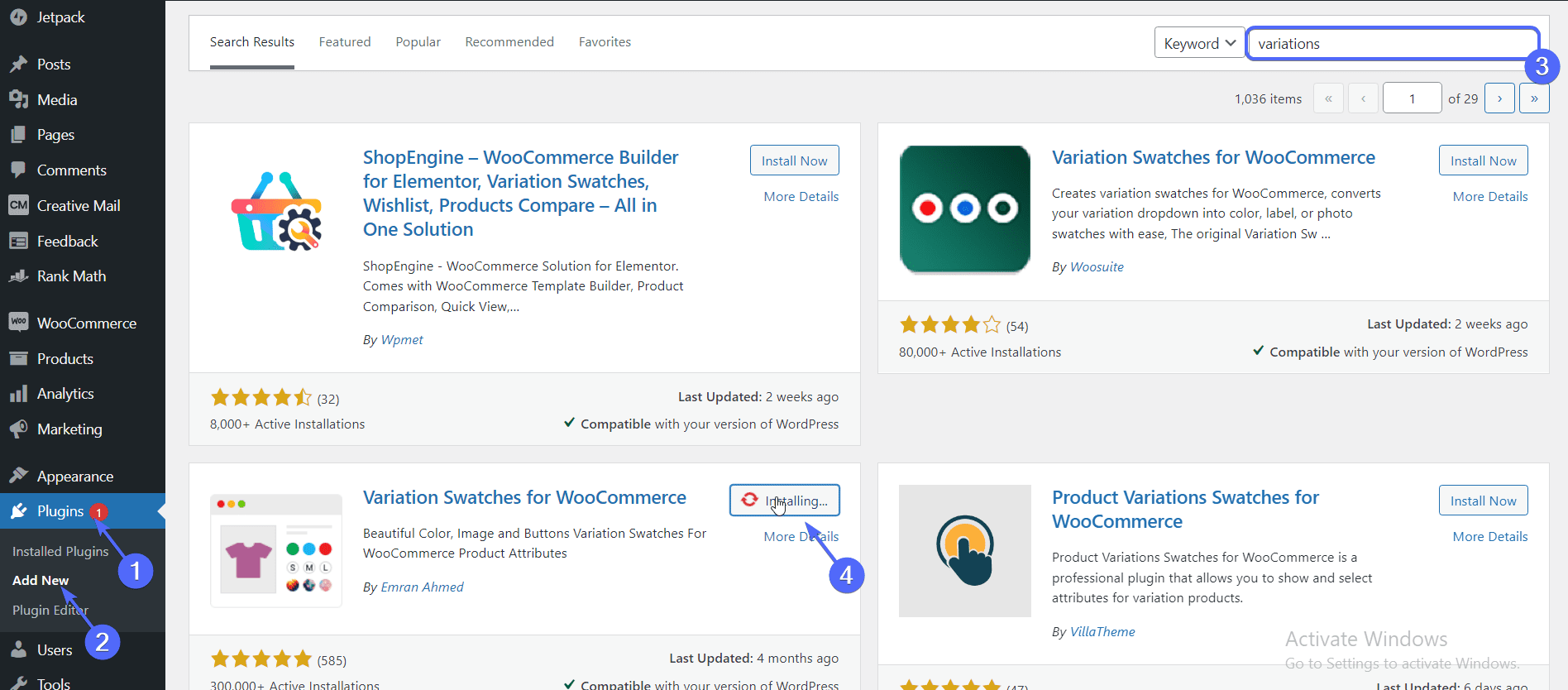The height and width of the screenshot is (690, 1568).
Task: Install ShopEngine plugin with Install Now
Action: (794, 161)
